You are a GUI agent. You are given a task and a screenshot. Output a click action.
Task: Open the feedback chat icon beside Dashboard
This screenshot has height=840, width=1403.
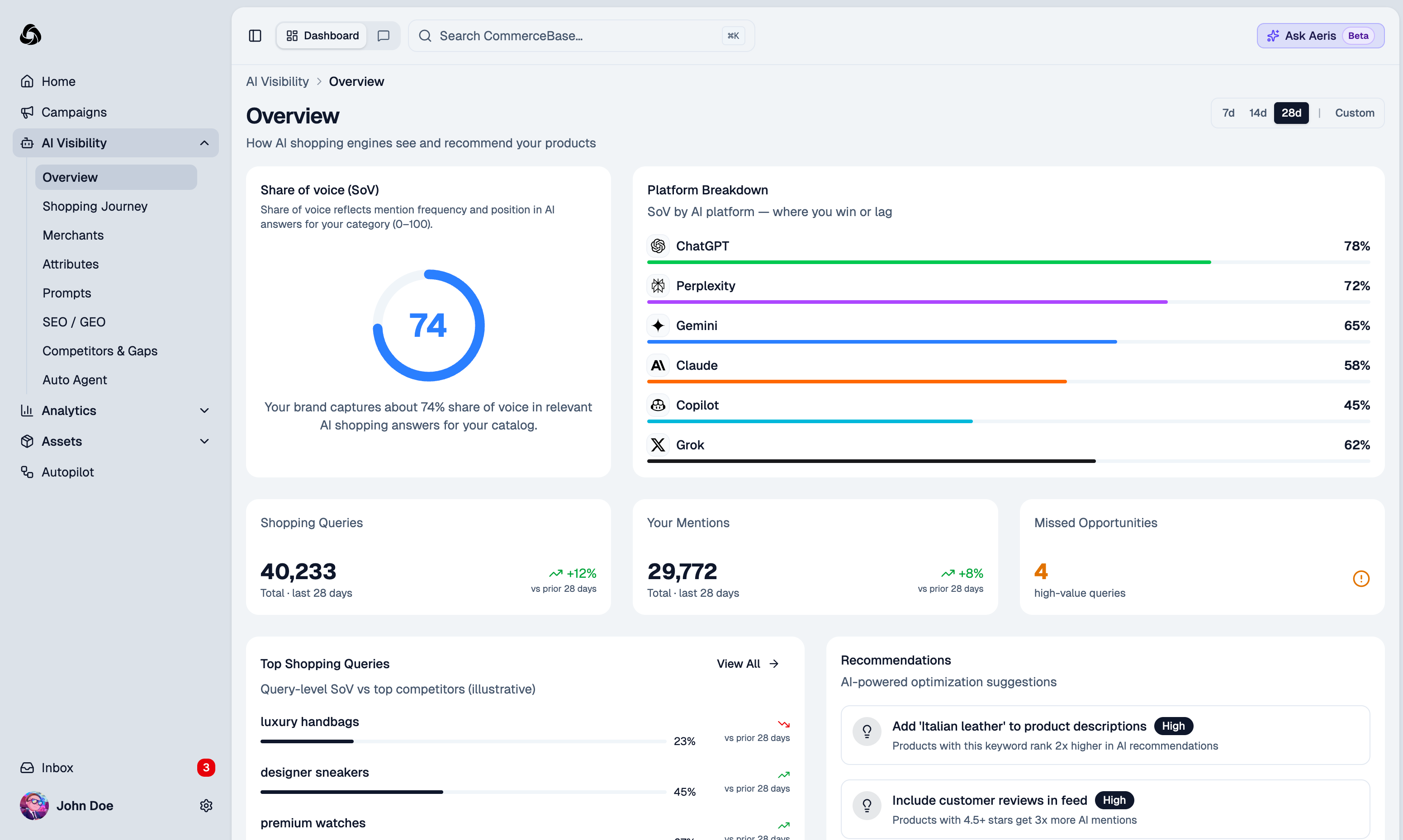click(383, 35)
